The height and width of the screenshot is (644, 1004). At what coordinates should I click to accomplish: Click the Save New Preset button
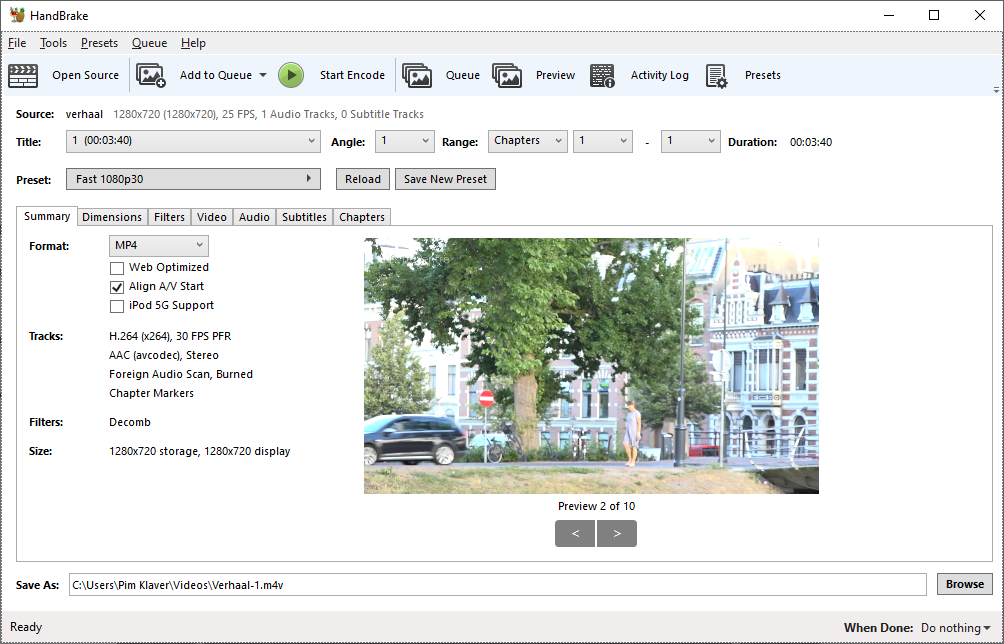445,179
